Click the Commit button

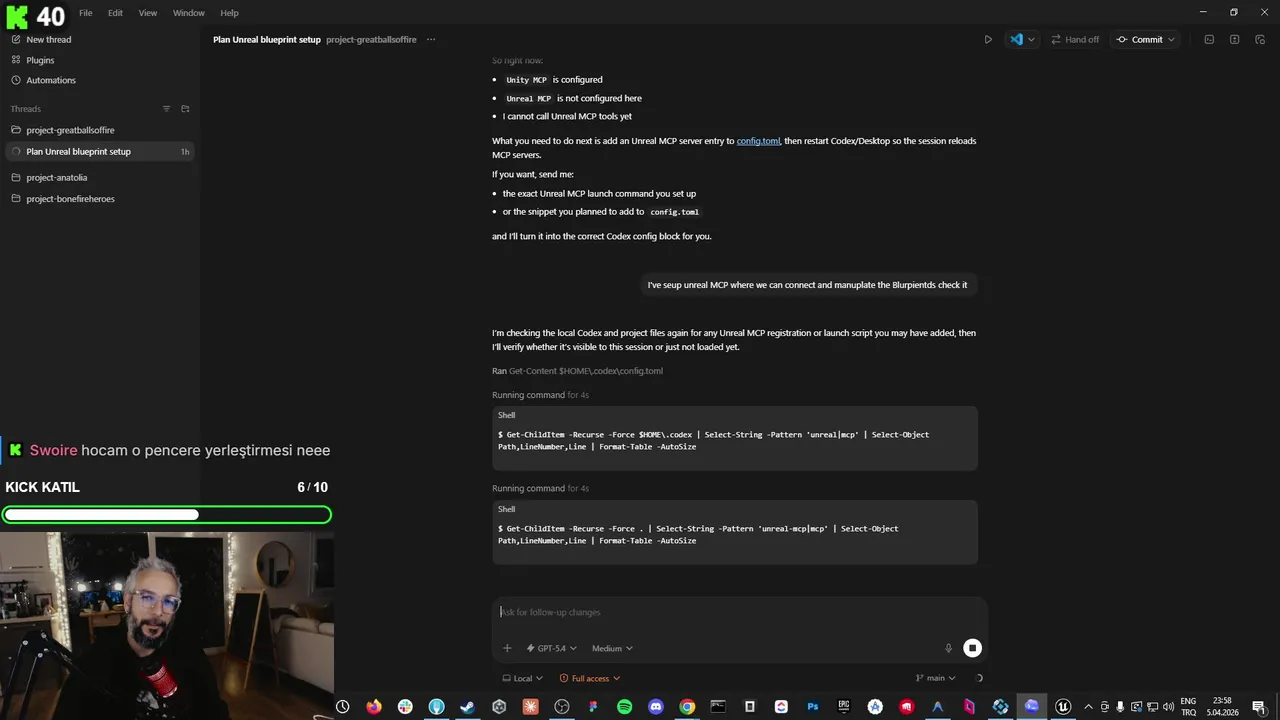[1140, 40]
